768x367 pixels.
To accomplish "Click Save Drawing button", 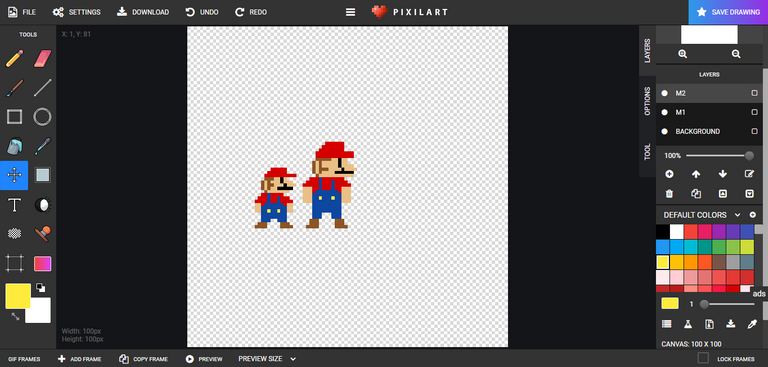I will [x=728, y=12].
